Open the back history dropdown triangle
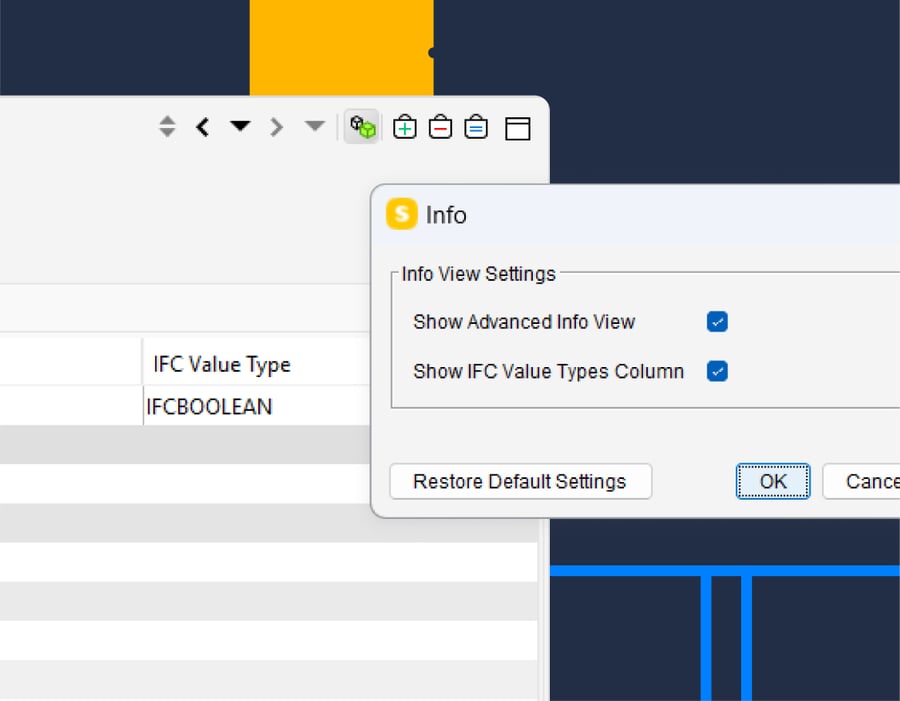Image resolution: width=900 pixels, height=701 pixels. [x=240, y=127]
